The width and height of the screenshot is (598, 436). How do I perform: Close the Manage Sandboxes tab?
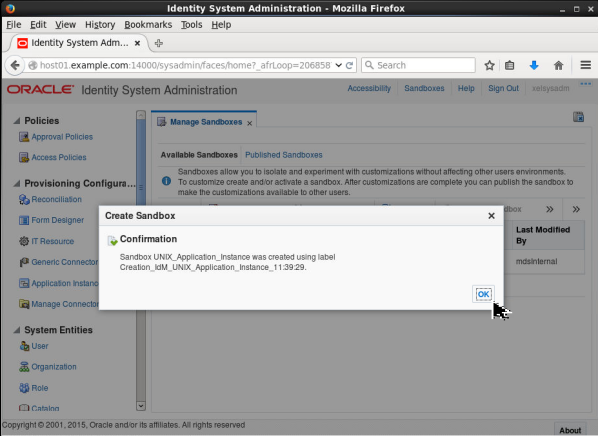[249, 123]
